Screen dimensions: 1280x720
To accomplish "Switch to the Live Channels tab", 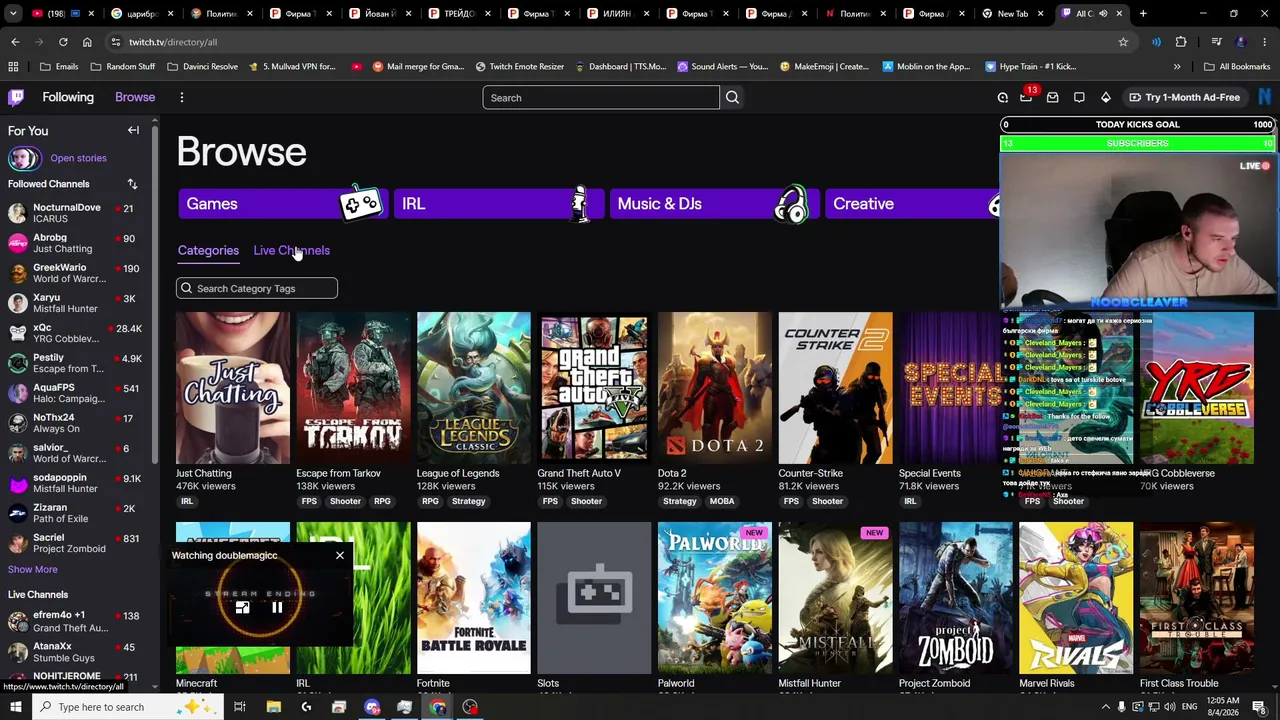I will coord(292,250).
